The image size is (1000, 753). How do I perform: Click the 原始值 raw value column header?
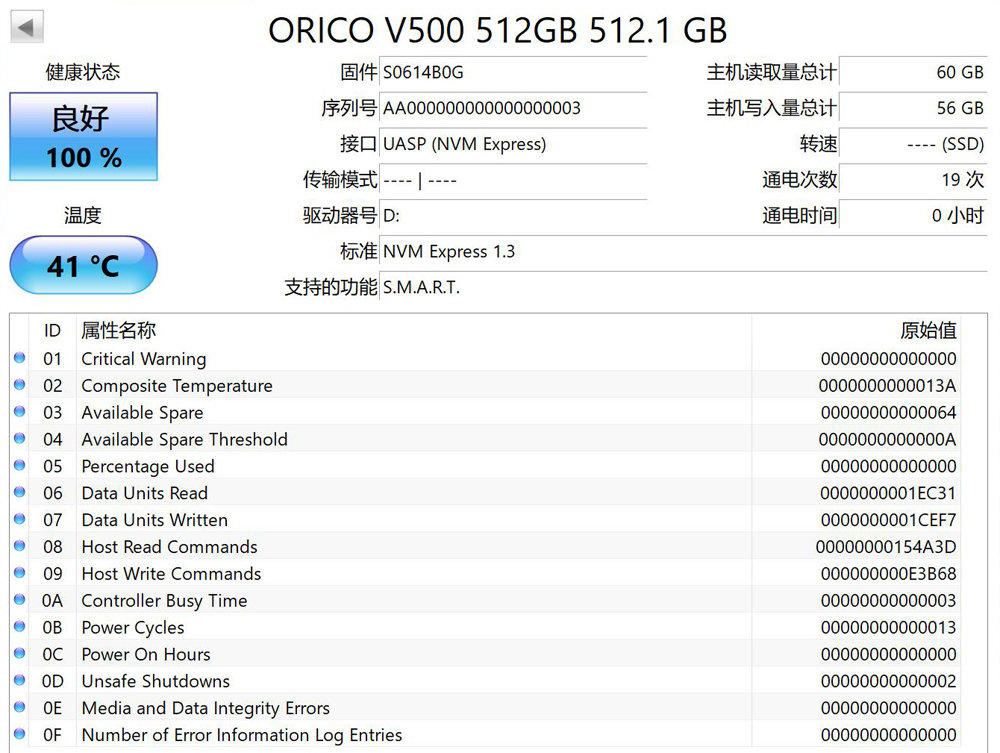(930, 331)
